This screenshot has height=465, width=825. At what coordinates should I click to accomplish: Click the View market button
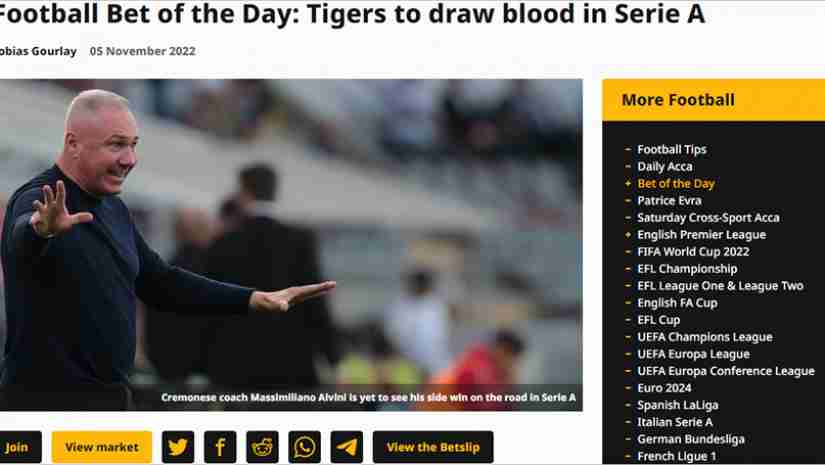[x=102, y=447]
